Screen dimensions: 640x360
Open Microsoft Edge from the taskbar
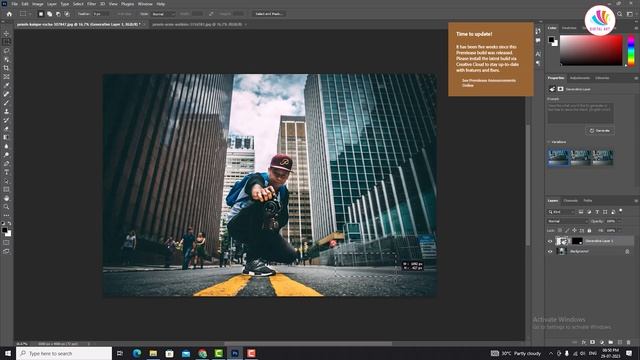pyautogui.click(x=137, y=353)
